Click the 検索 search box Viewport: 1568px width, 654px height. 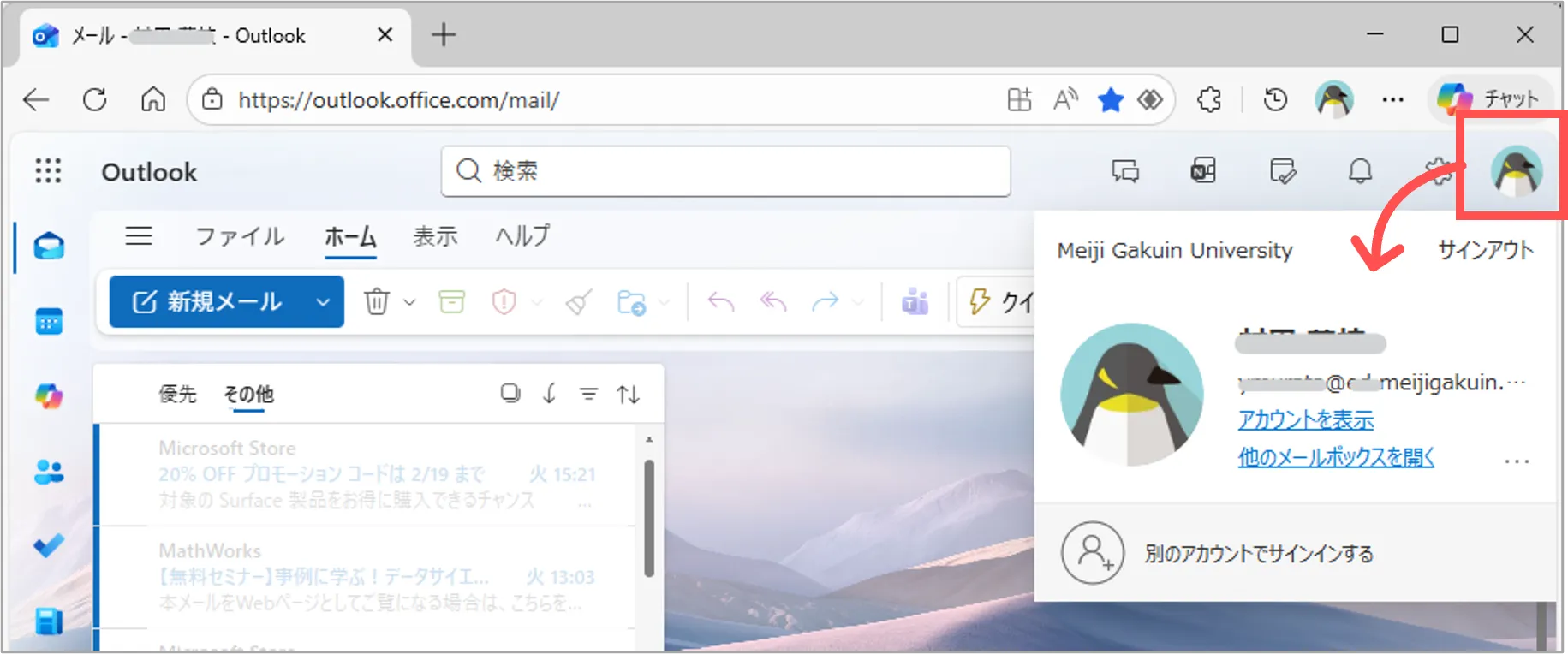click(x=726, y=171)
